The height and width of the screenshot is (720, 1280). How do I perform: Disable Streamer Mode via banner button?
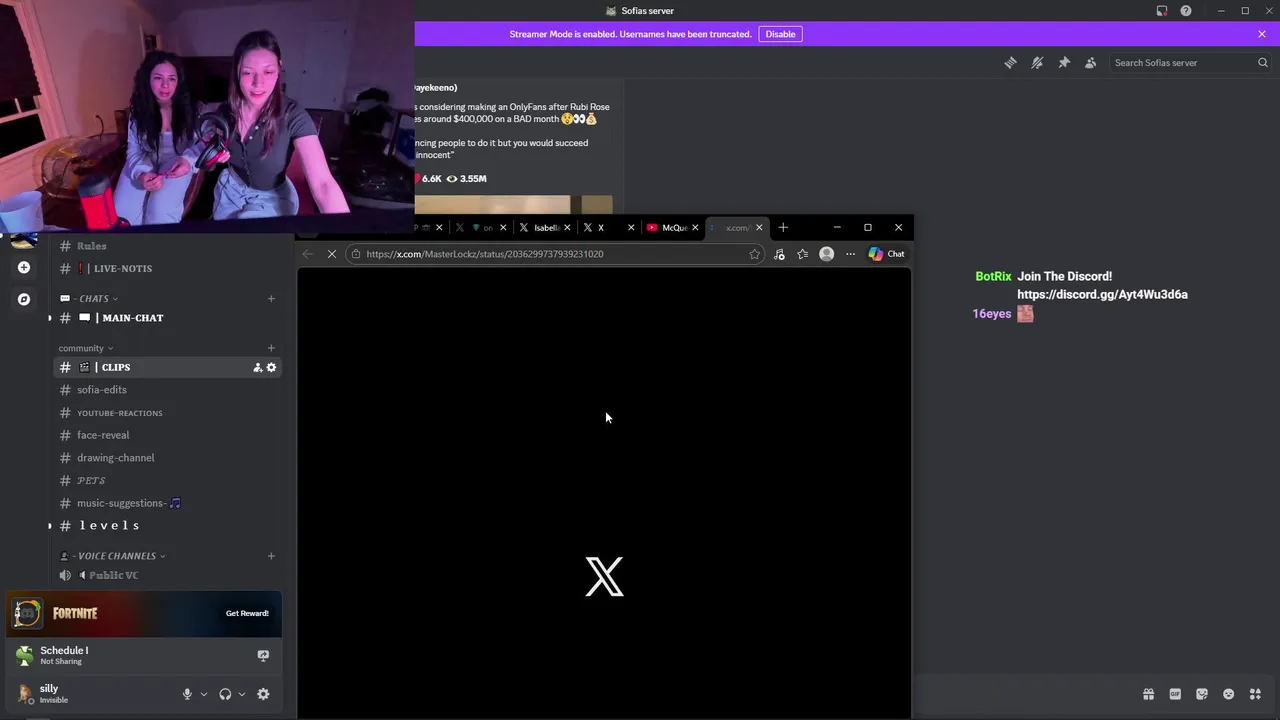click(780, 34)
